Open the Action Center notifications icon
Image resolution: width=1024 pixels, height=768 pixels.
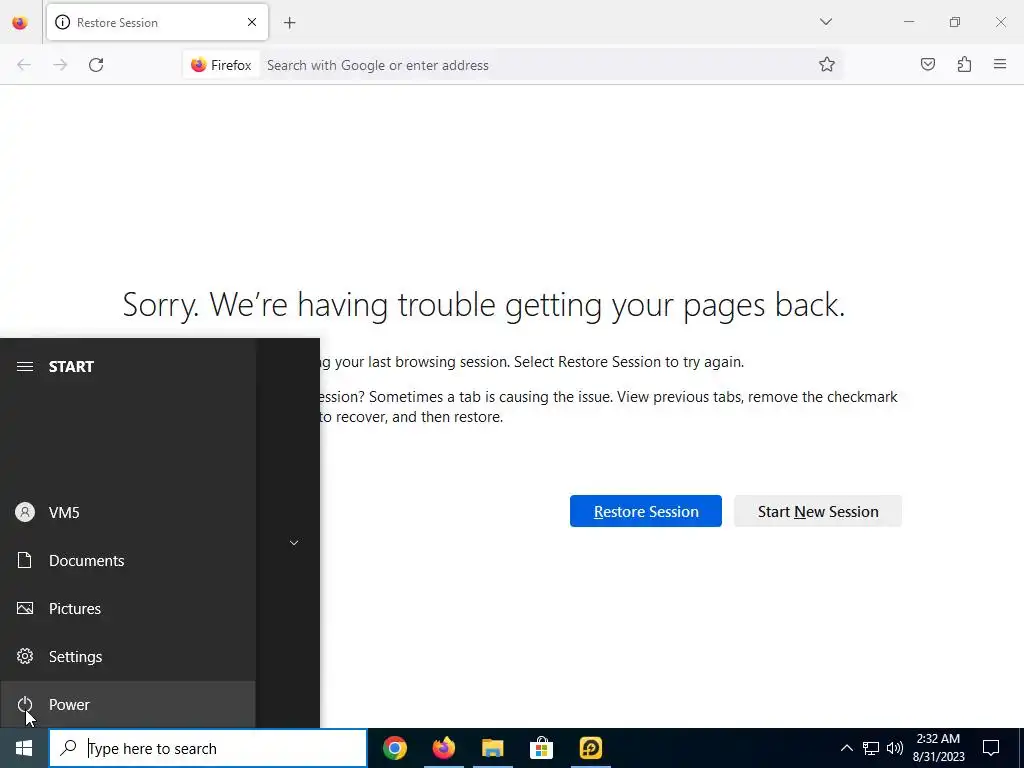click(x=991, y=748)
